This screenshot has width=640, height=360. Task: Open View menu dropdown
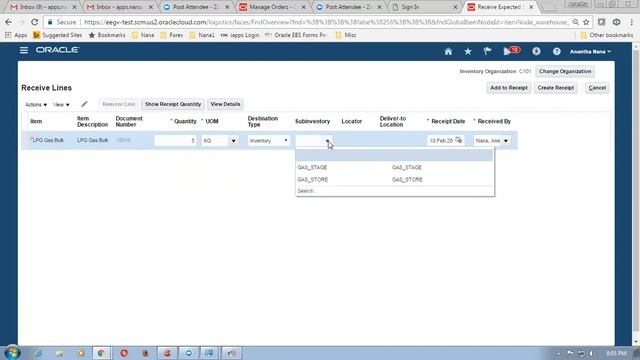[61, 105]
